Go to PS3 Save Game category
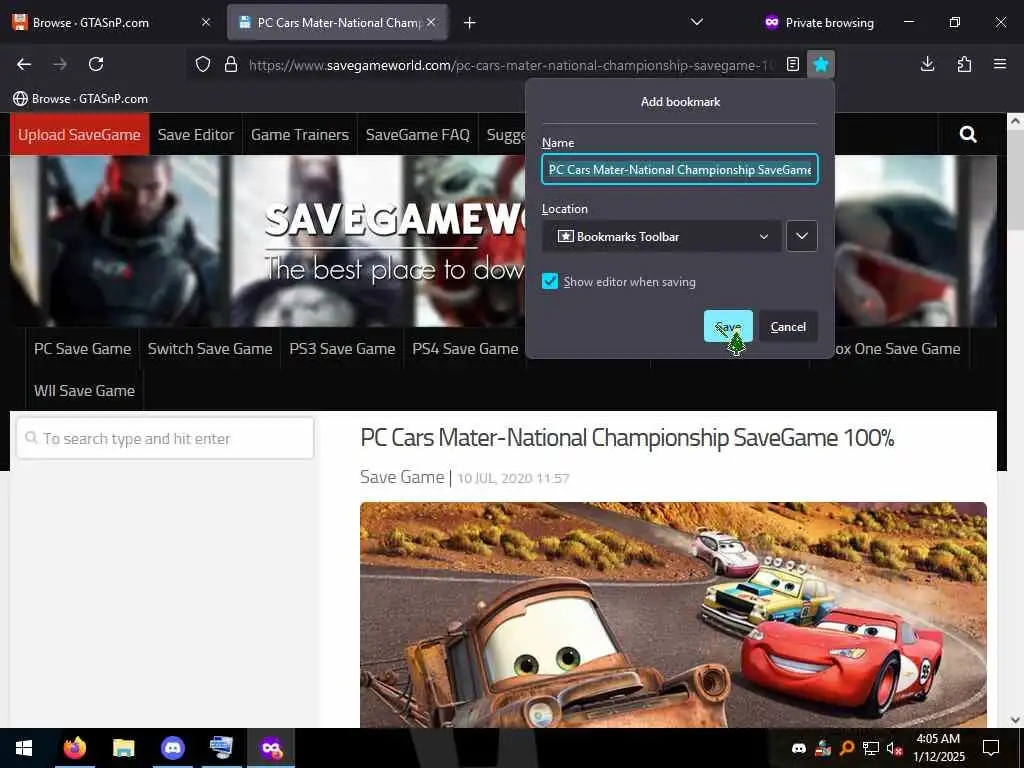This screenshot has height=768, width=1024. click(x=342, y=349)
